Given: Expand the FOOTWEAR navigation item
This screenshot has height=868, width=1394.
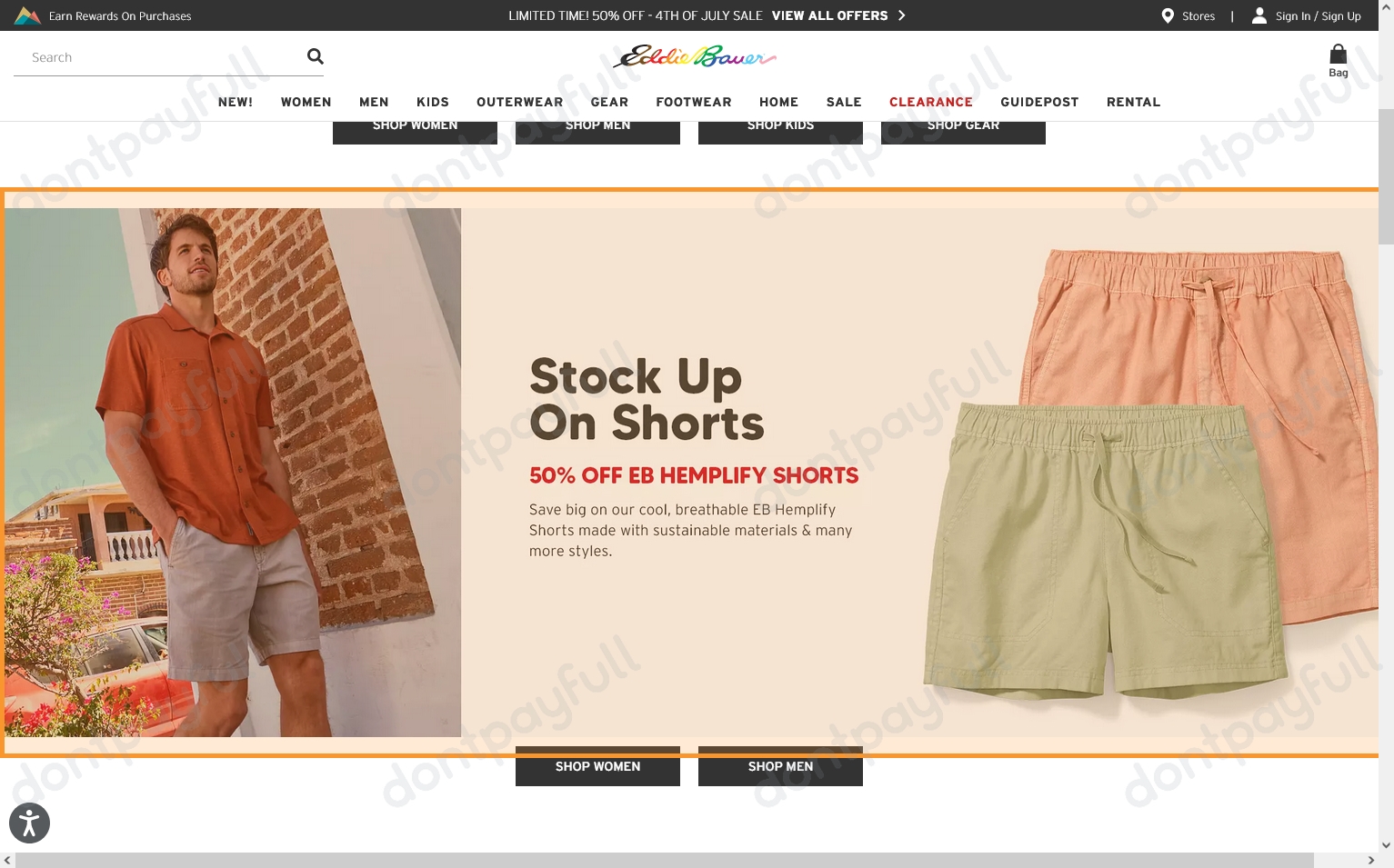Looking at the screenshot, I should (x=693, y=102).
